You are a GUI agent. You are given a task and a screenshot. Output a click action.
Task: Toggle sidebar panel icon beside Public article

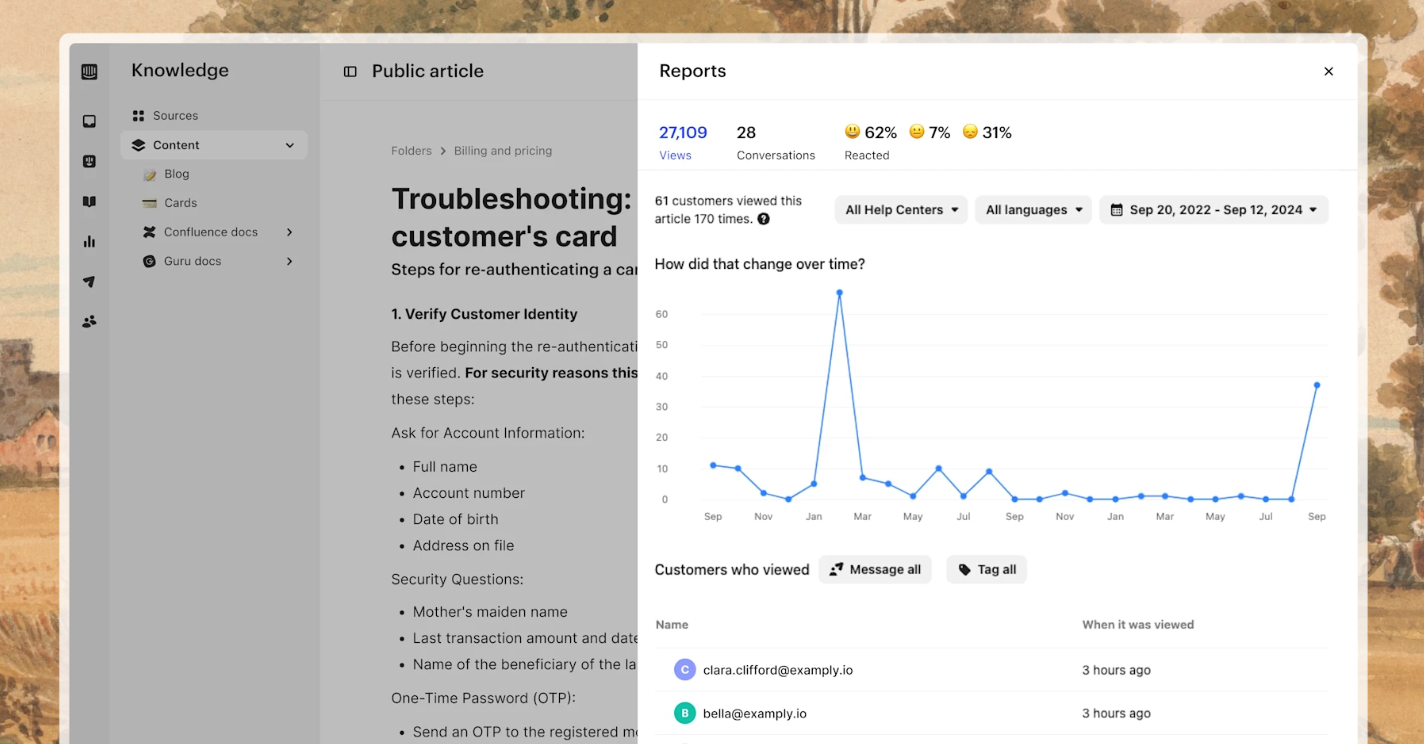350,72
